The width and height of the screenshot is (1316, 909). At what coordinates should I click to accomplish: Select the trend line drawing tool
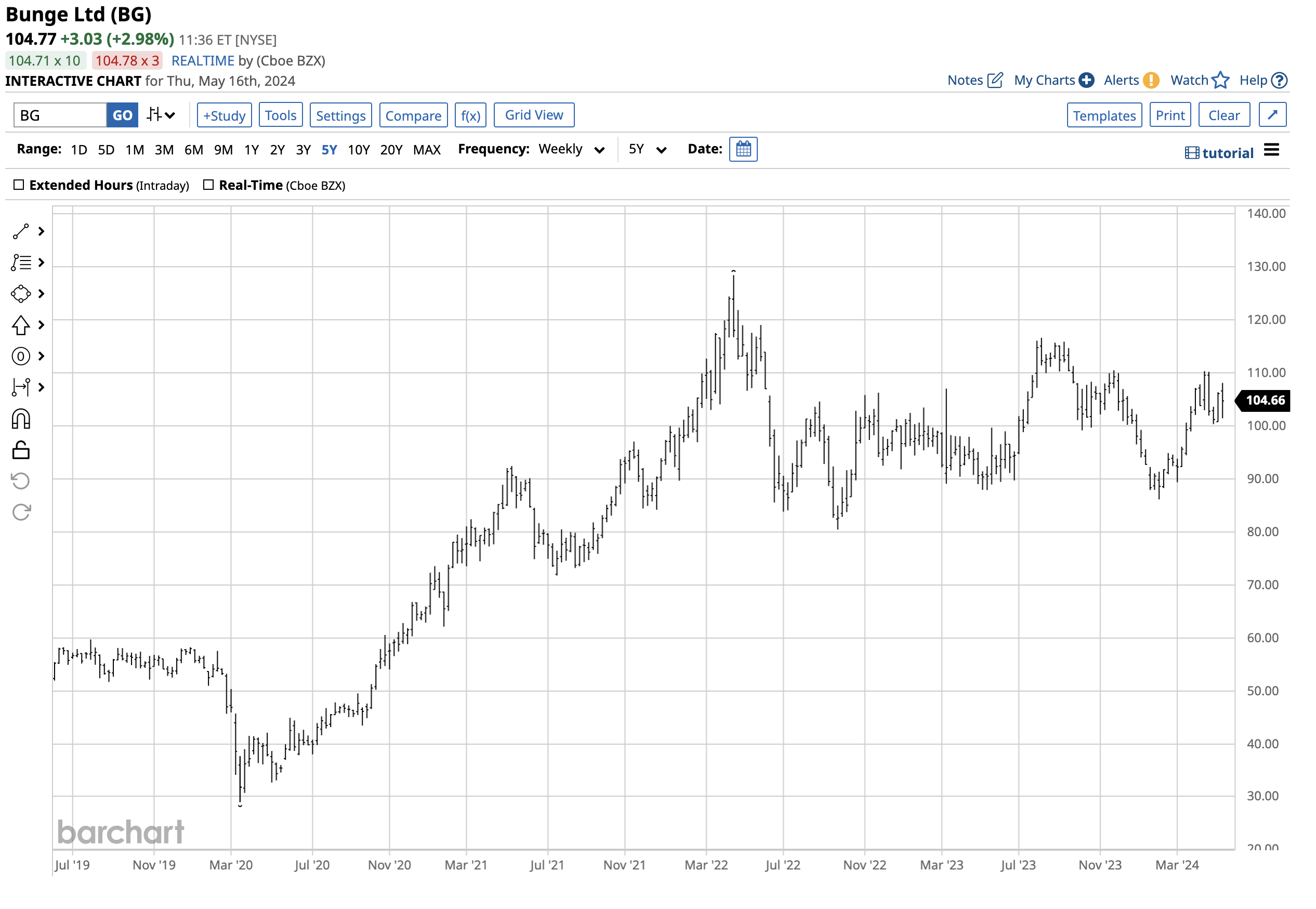click(21, 232)
